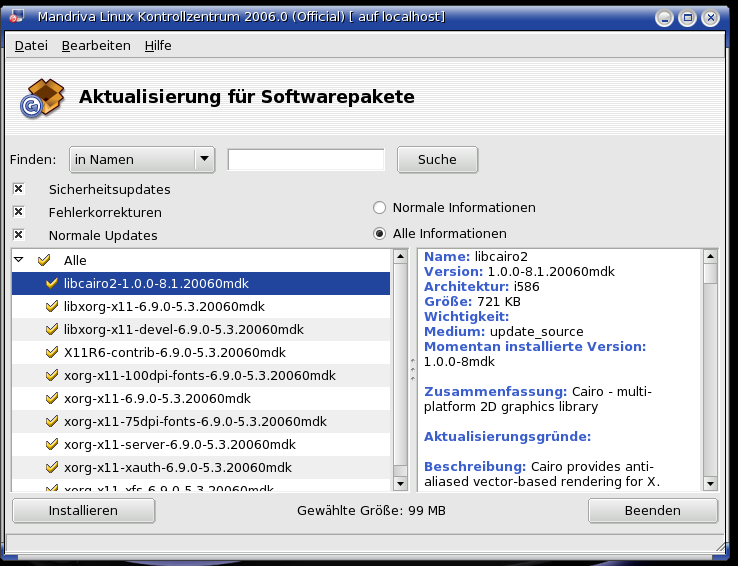Select libcairo2-1.0.0-8.1.20060mdk row
Viewport: 738px width, 566px height.
[x=201, y=283]
